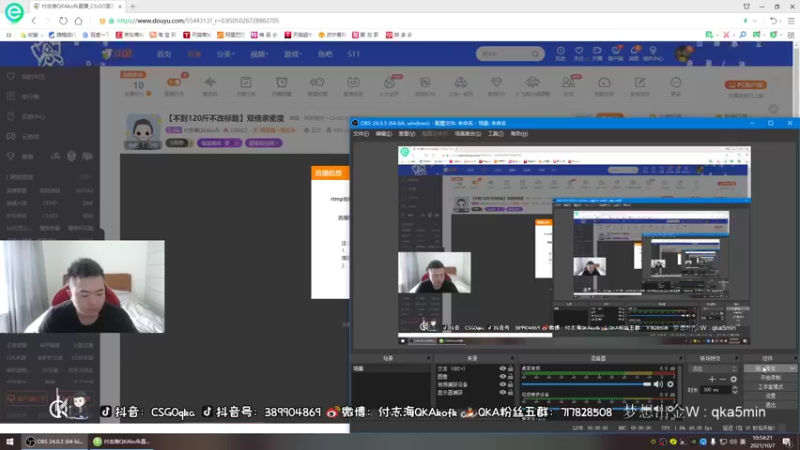The height and width of the screenshot is (450, 800).
Task: Click the browser back arrow
Action: 34,21
